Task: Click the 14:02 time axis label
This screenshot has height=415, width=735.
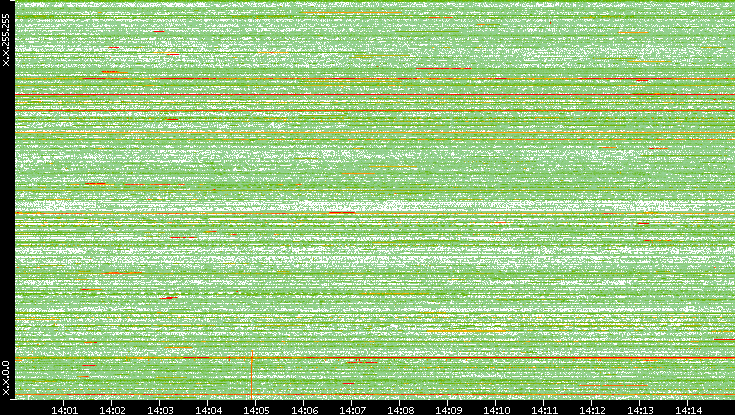Action: point(112,410)
